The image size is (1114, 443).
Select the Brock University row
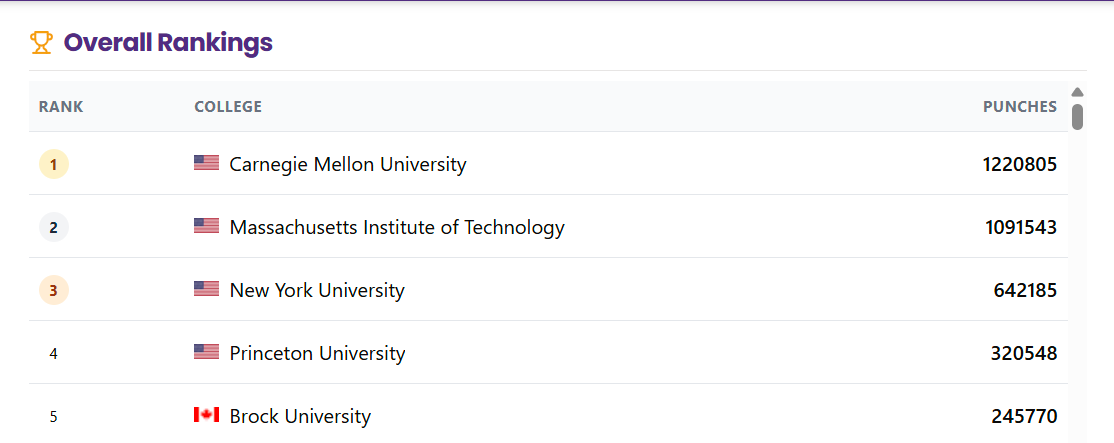[x=548, y=414]
